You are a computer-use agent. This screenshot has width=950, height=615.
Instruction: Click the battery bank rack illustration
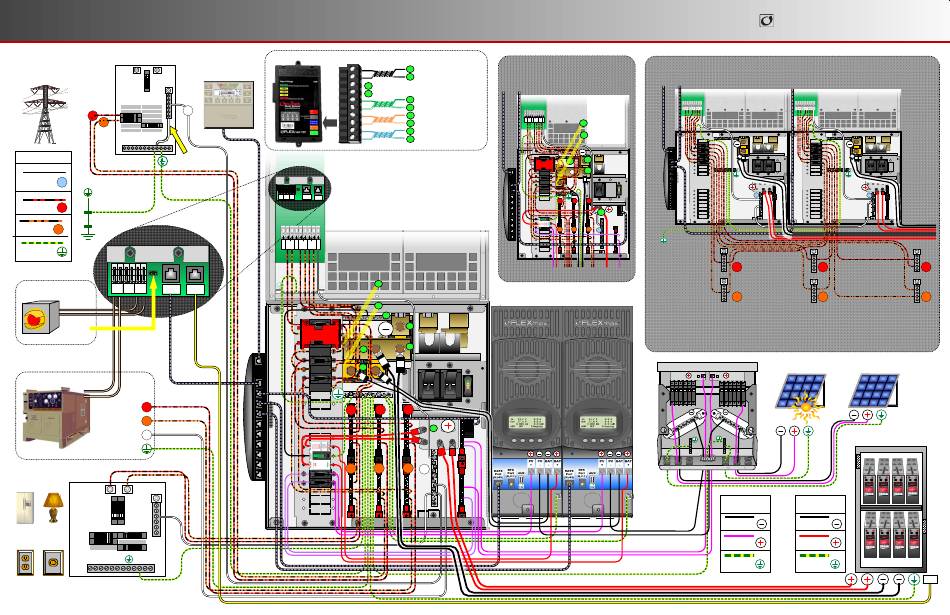[x=891, y=510]
